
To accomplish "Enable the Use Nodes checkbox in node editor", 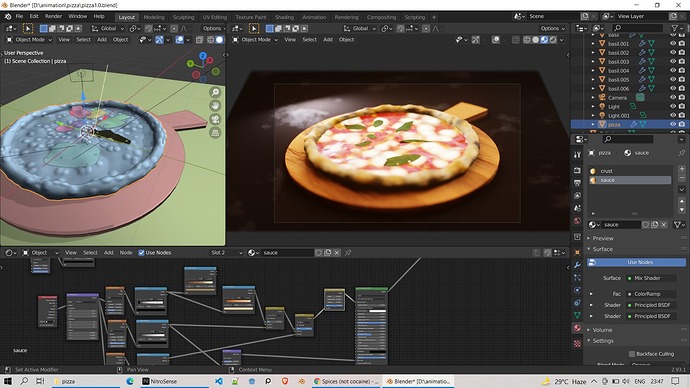I will (141, 253).
